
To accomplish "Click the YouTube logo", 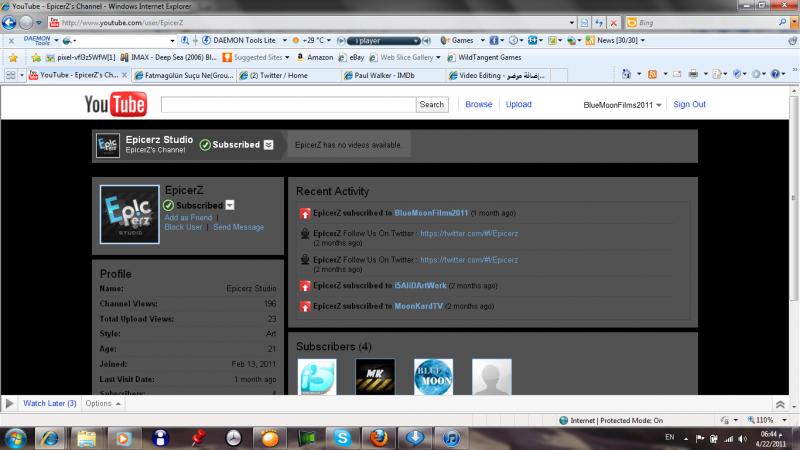I will [x=116, y=104].
